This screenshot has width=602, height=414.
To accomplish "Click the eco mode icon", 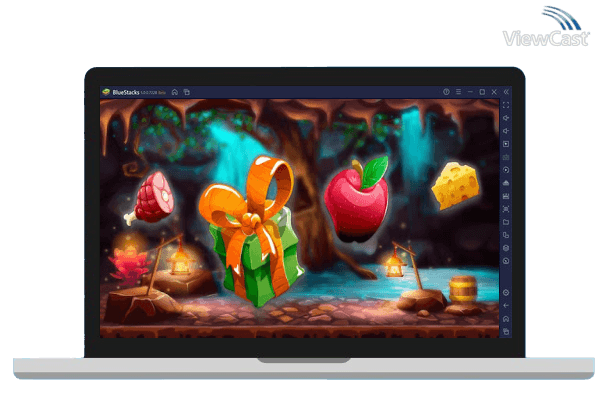I will (506, 261).
